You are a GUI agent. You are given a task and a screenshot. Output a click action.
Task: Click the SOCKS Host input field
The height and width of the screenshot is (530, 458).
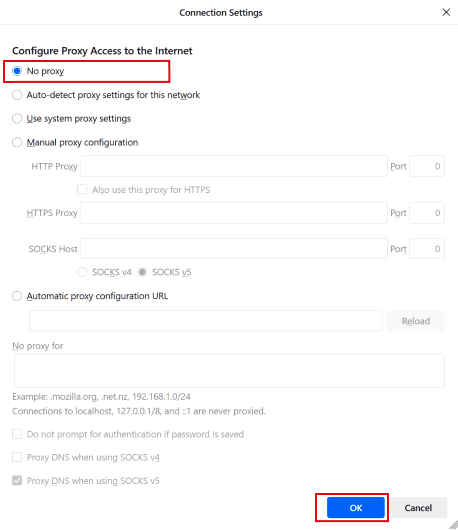(x=234, y=248)
